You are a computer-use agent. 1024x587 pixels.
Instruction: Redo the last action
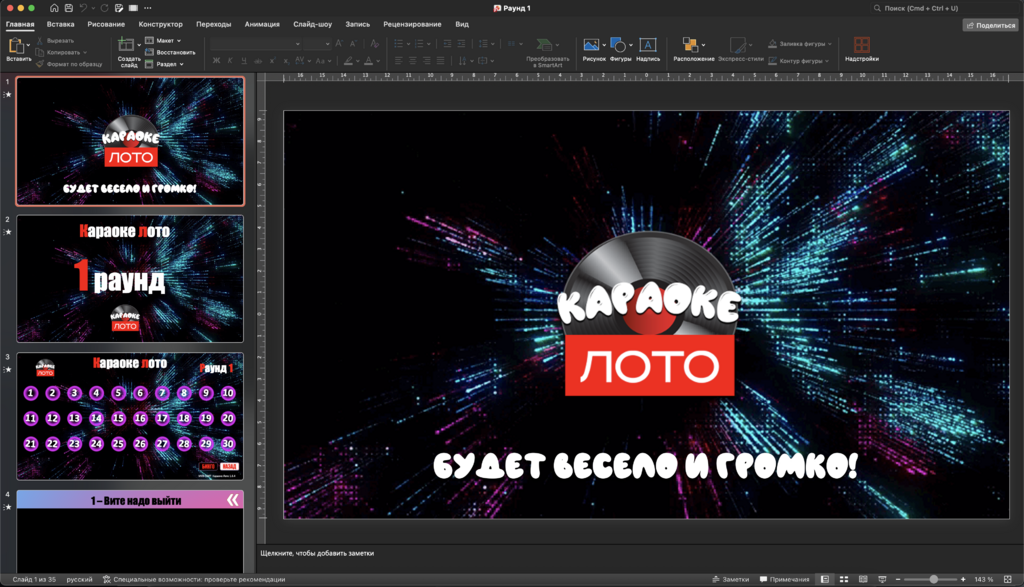pos(104,8)
